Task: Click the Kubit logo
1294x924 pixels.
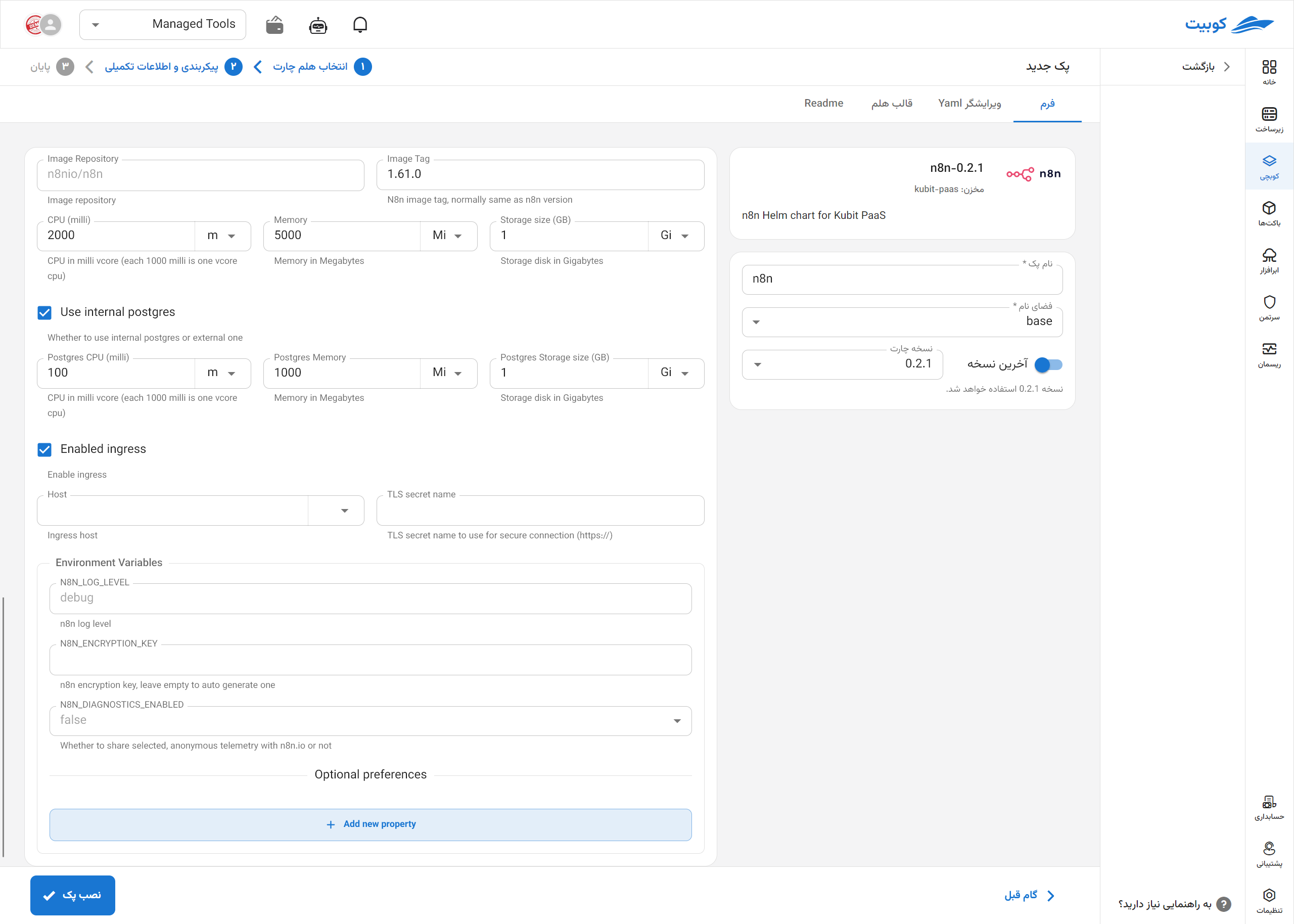Action: click(x=1229, y=24)
